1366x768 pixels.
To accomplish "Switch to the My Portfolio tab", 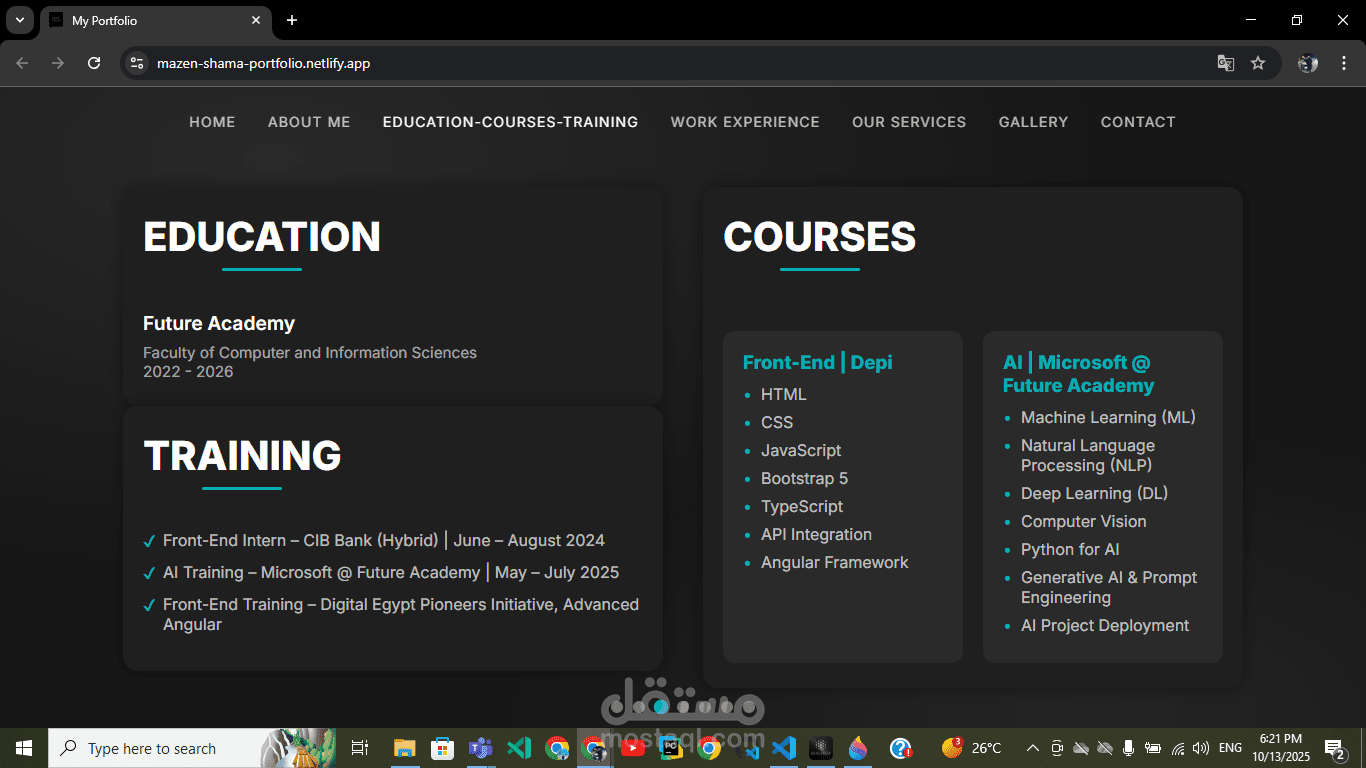I will [x=155, y=20].
